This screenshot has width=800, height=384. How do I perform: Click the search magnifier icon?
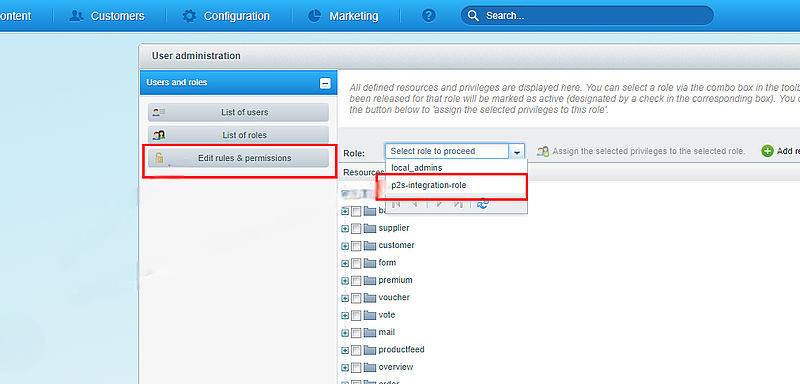click(473, 16)
